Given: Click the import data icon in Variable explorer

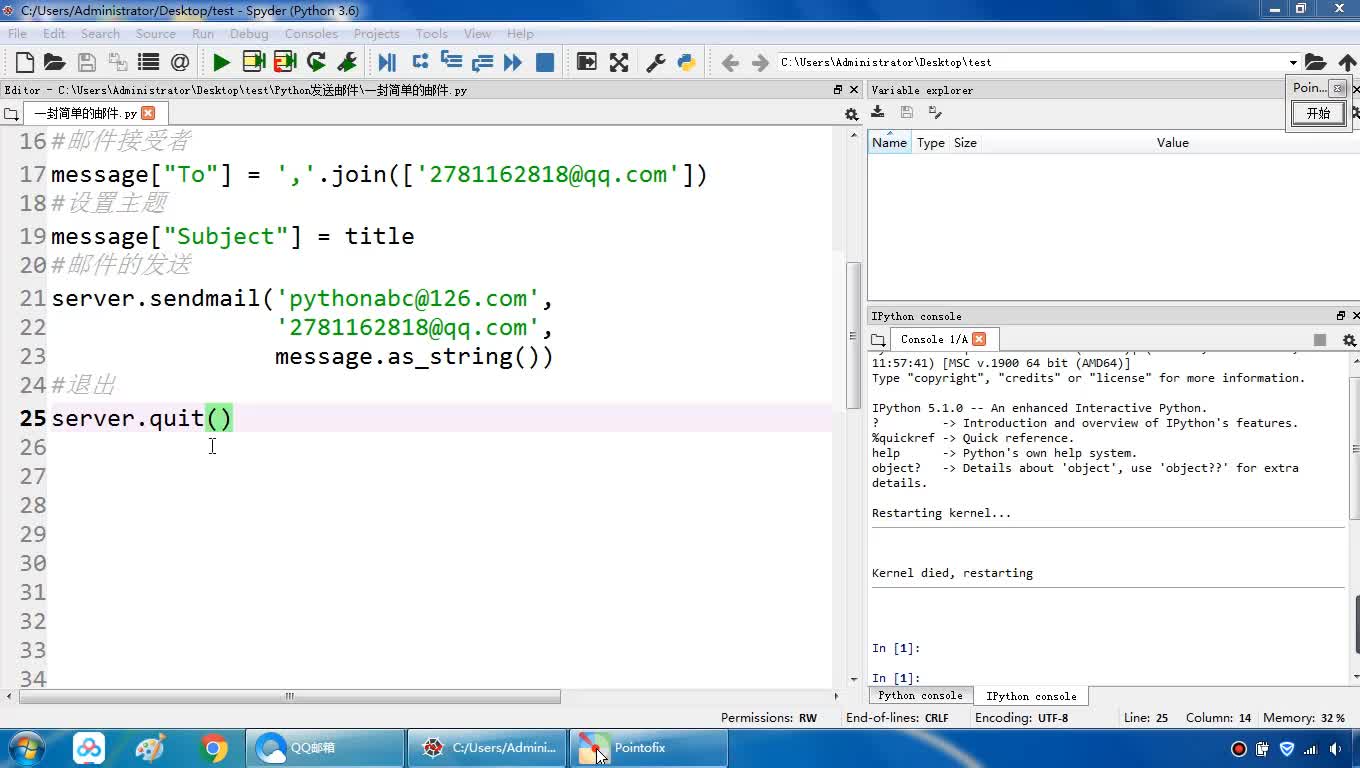Looking at the screenshot, I should [x=878, y=113].
